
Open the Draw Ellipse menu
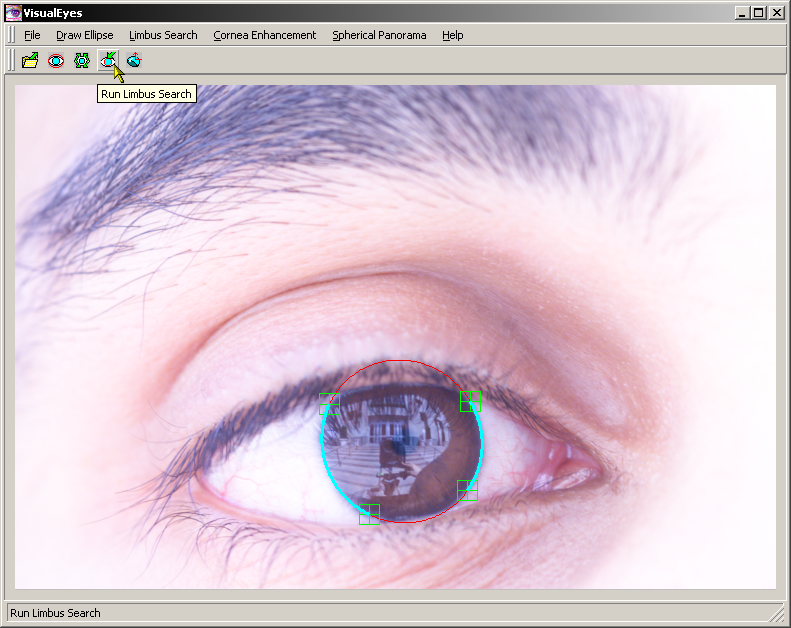[85, 35]
